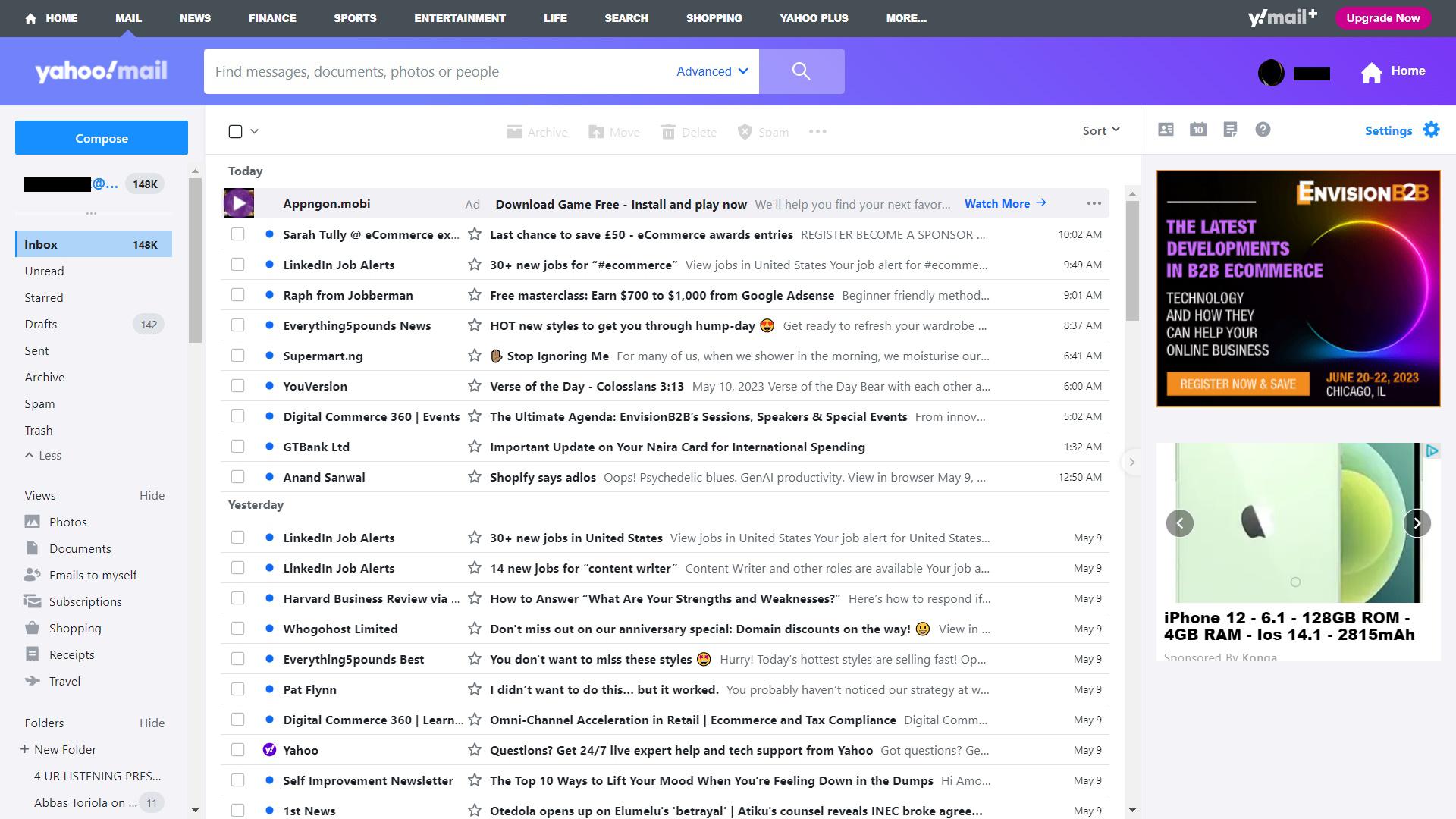The height and width of the screenshot is (819, 1456).
Task: Star the Anand Sanwal email
Action: [x=475, y=477]
